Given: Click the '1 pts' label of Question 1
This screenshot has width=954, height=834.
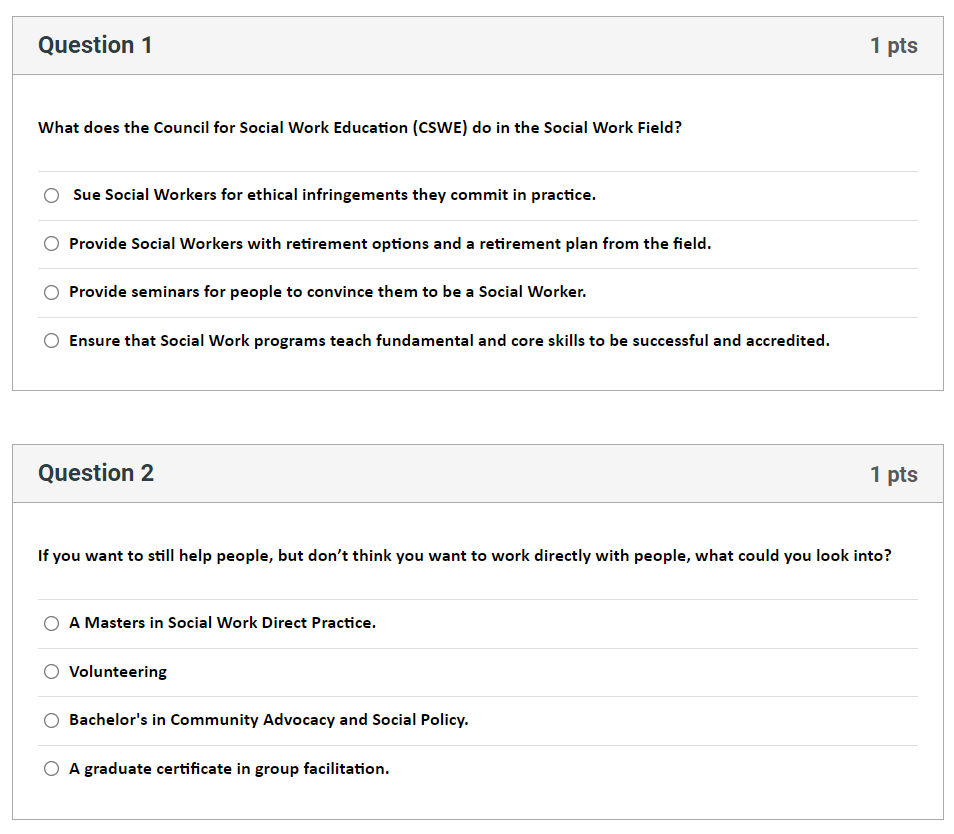Looking at the screenshot, I should click(x=894, y=46).
